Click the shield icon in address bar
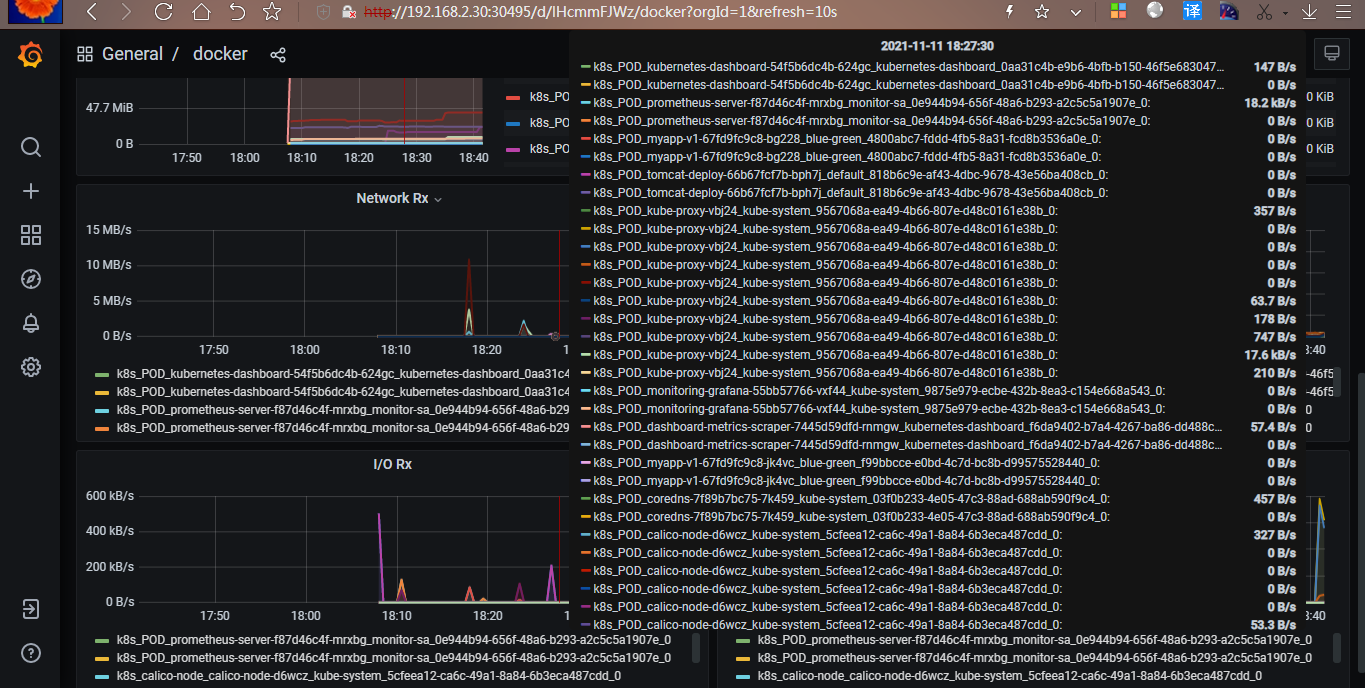This screenshot has height=688, width=1365. (x=323, y=12)
